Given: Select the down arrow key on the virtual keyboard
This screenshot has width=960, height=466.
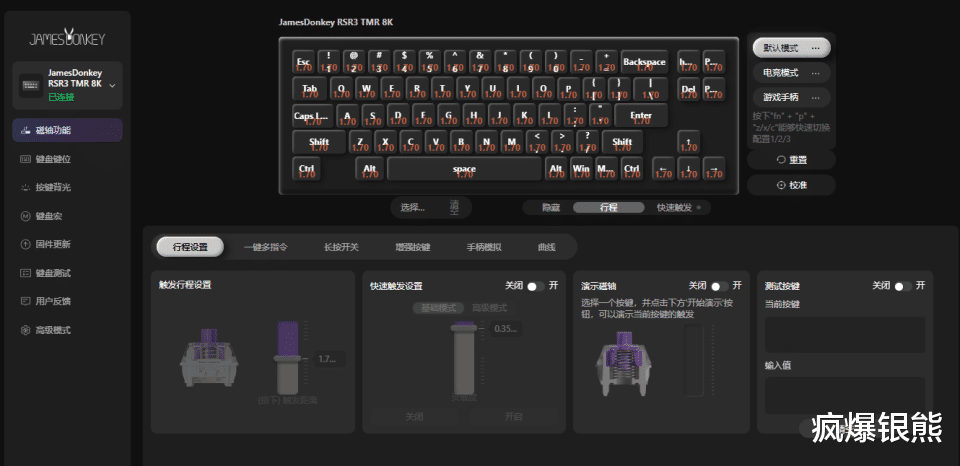Looking at the screenshot, I should coord(689,168).
